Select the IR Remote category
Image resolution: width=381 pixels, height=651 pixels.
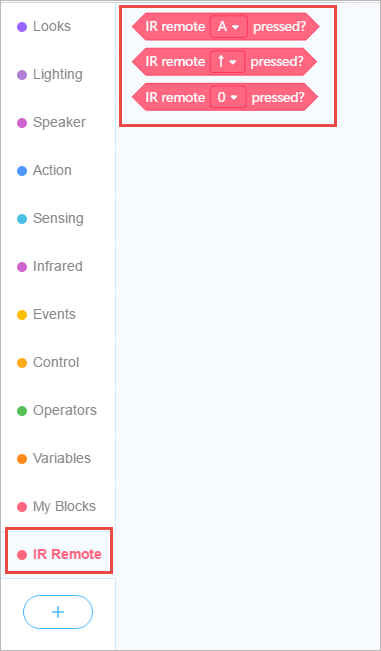59,554
